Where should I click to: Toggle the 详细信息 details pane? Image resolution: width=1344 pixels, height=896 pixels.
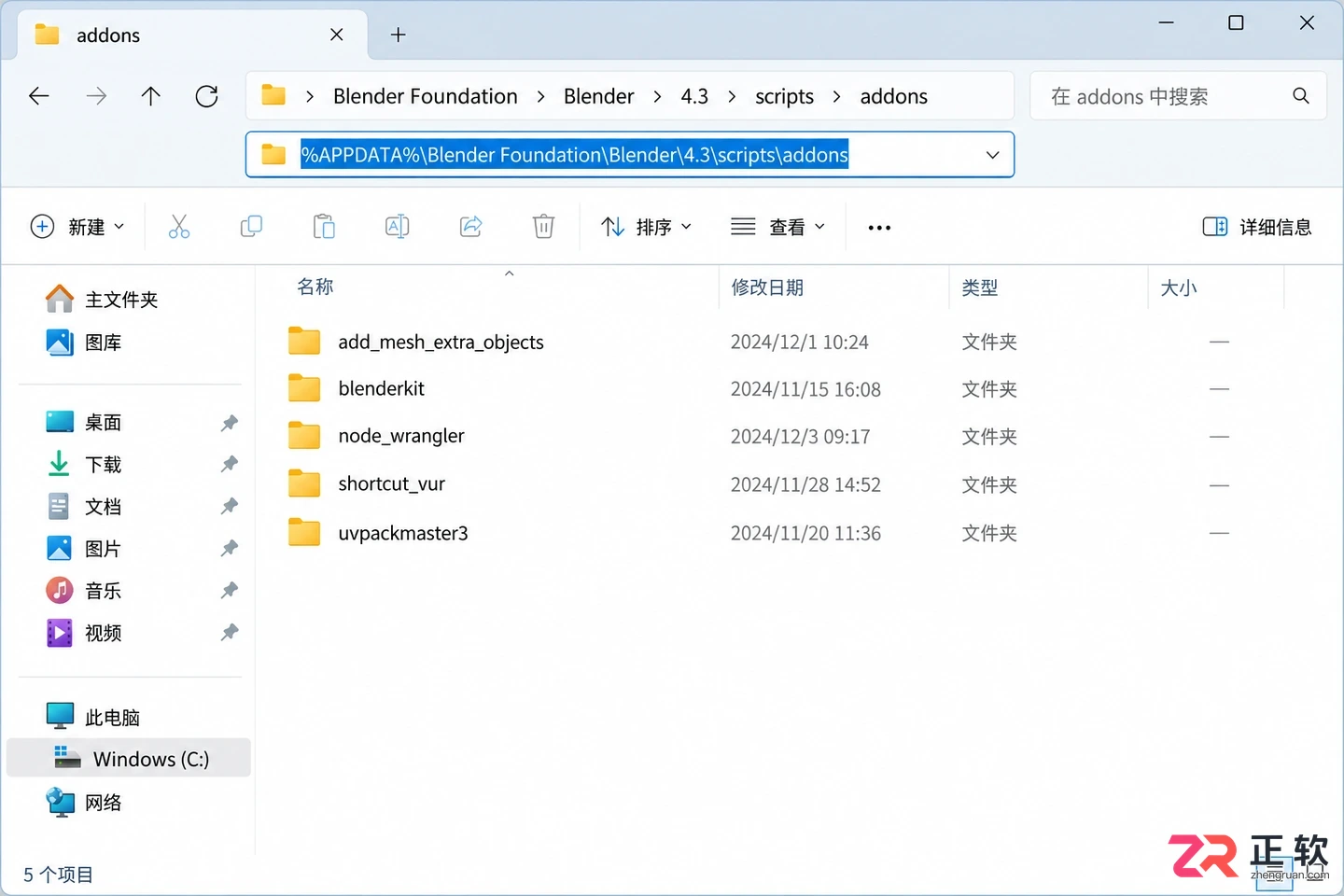pos(1257,227)
